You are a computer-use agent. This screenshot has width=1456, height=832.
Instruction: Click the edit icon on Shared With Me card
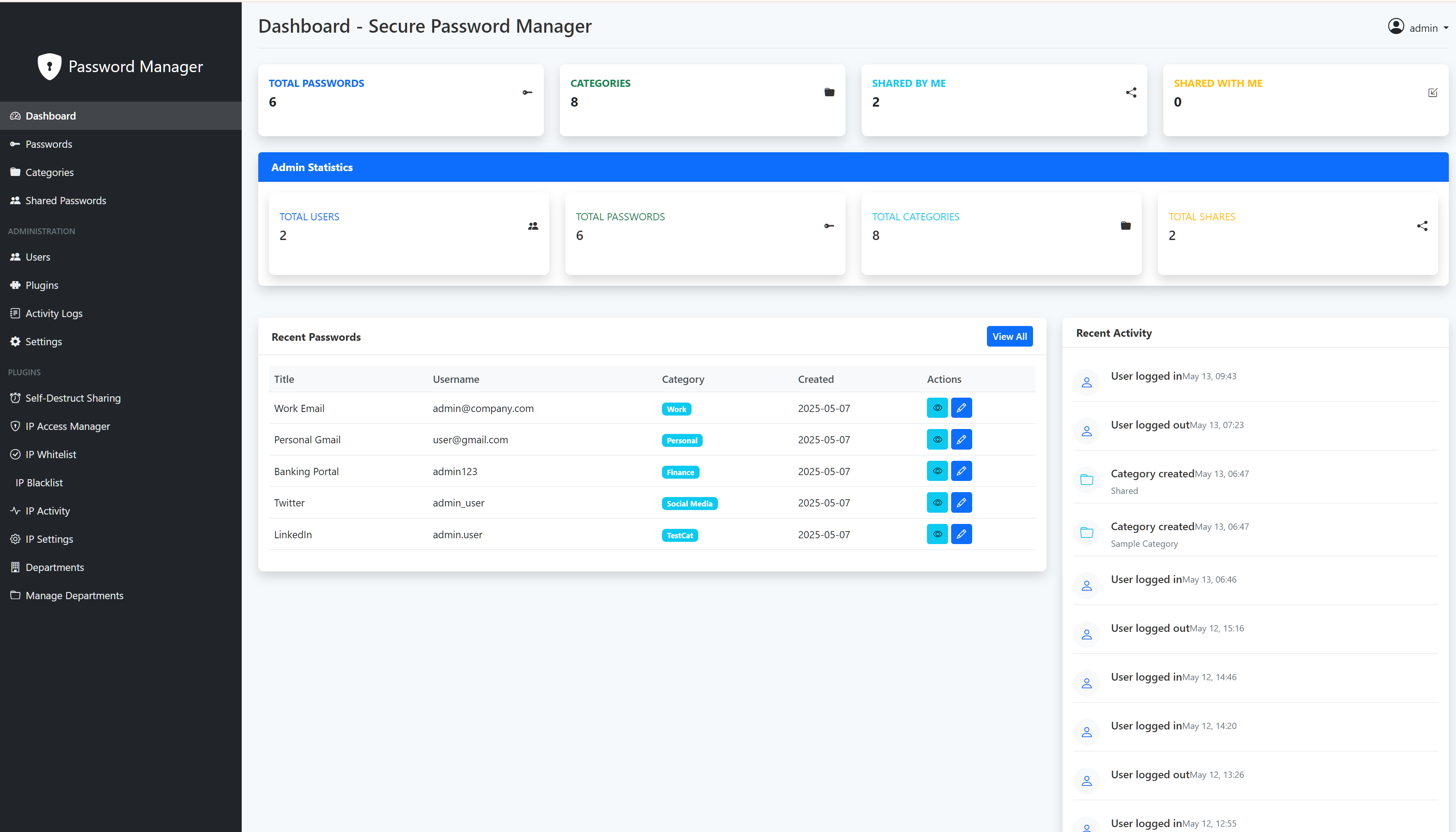click(1433, 93)
